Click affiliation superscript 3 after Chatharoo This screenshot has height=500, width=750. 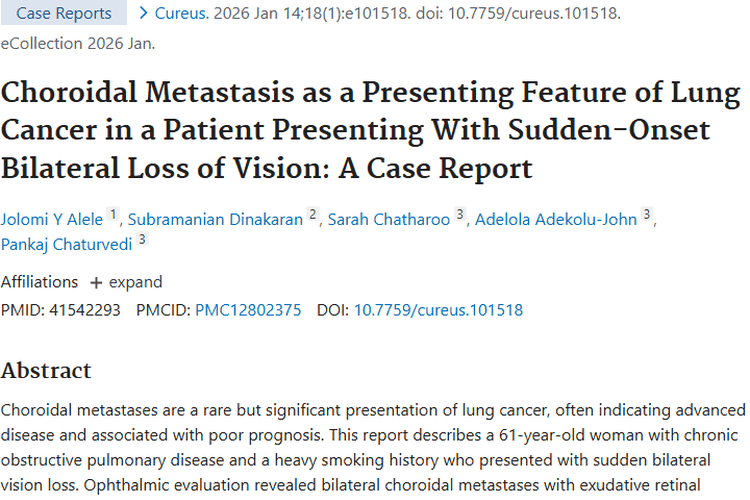(x=460, y=214)
